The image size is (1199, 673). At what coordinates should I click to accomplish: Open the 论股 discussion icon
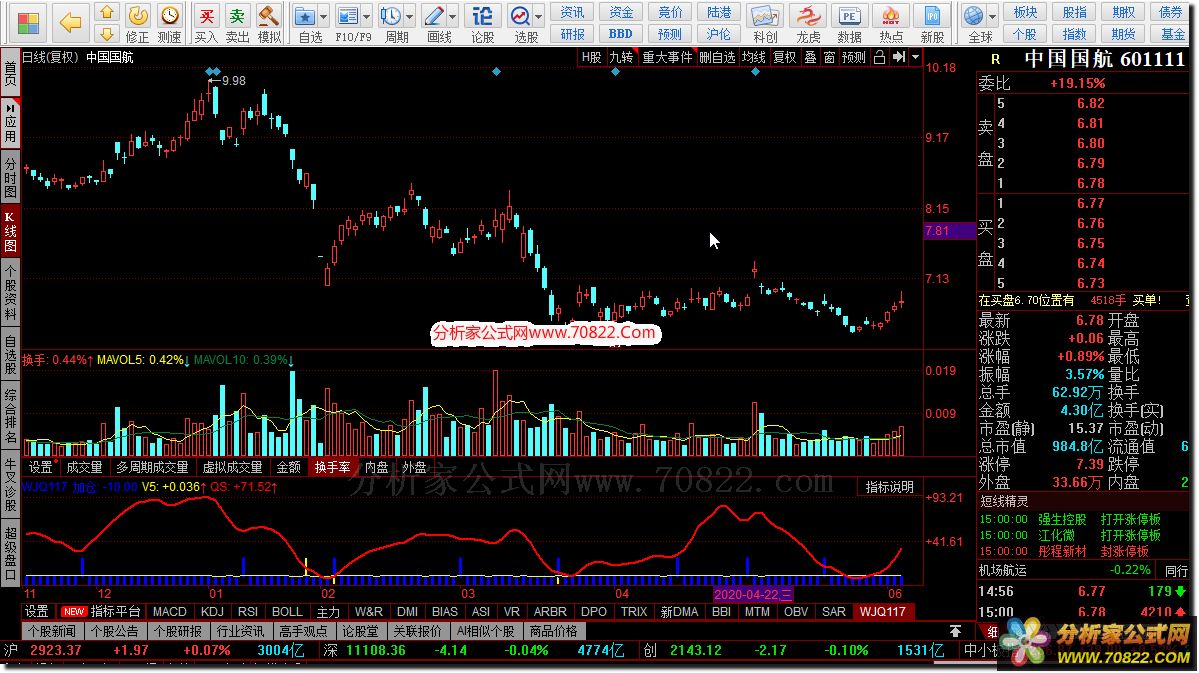[482, 16]
